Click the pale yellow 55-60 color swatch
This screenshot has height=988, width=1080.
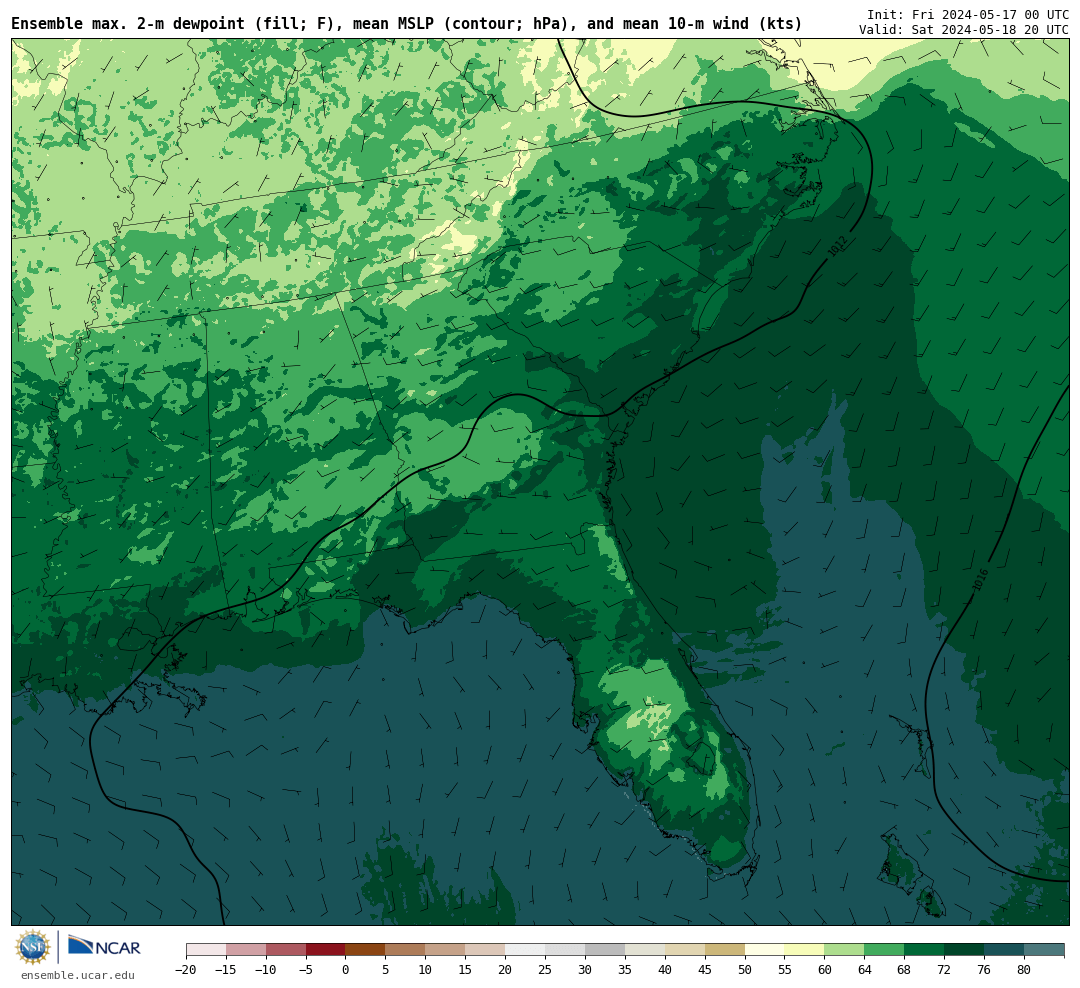pyautogui.click(x=804, y=950)
